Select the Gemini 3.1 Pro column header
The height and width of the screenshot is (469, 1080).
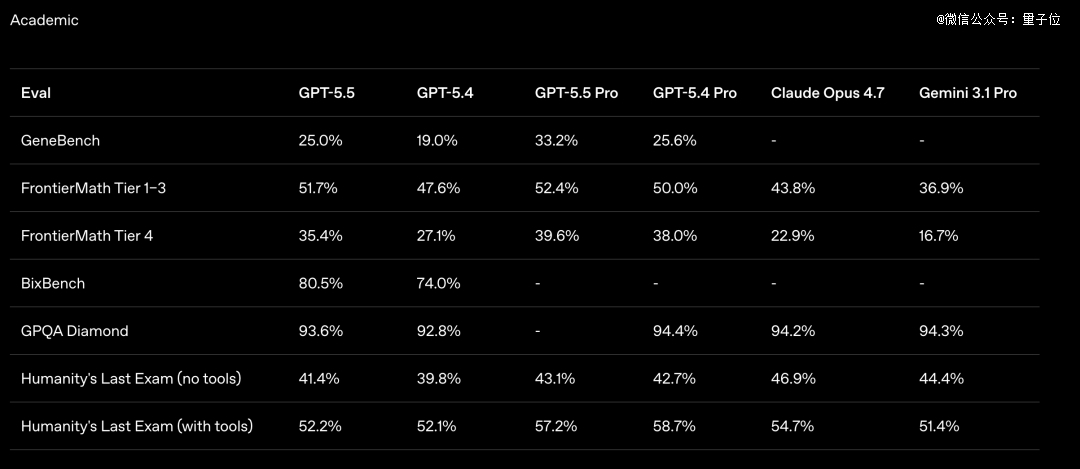click(x=967, y=93)
